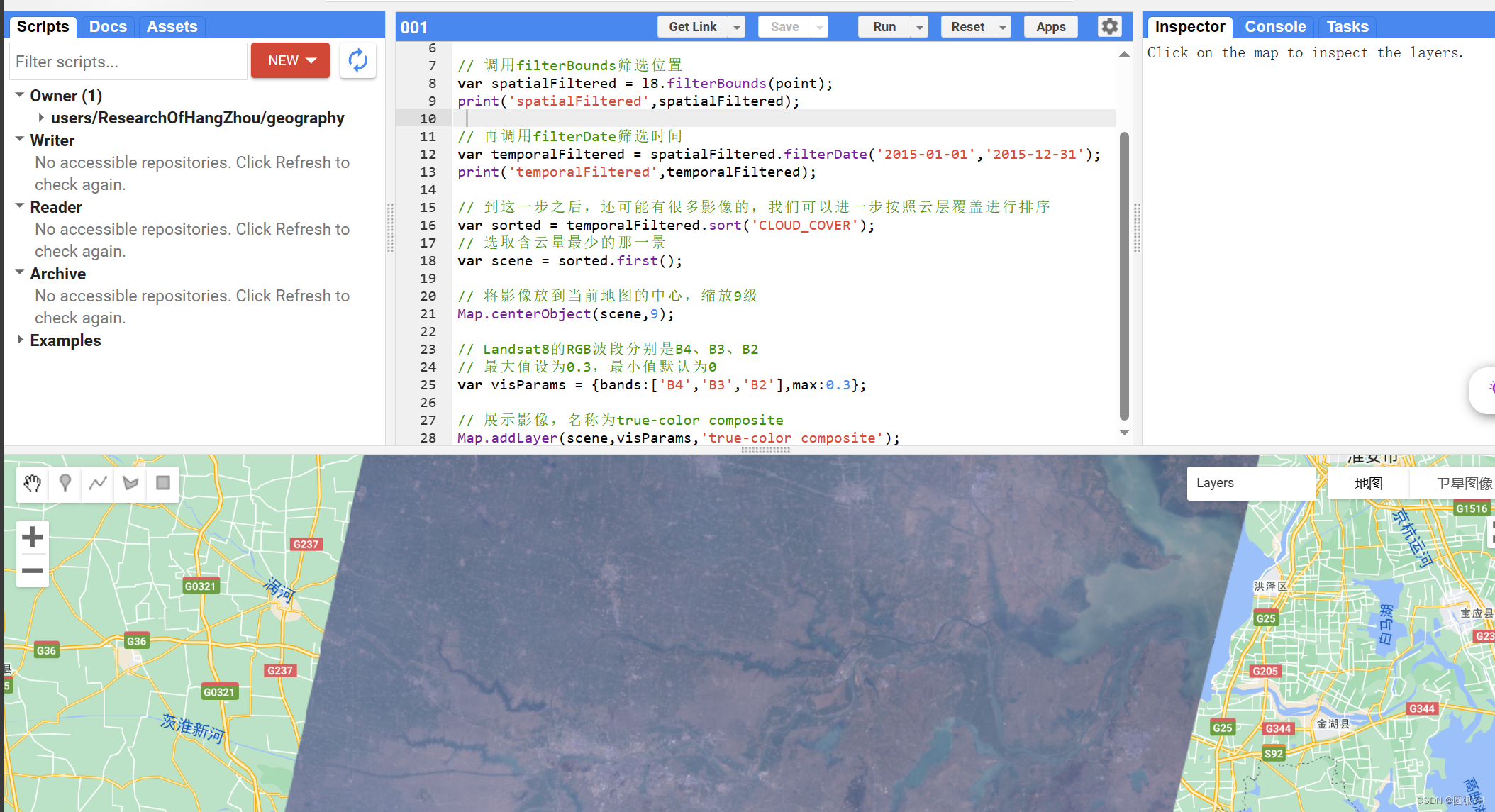Open the Docs tab
Screen dimensions: 1495x812
107,26
